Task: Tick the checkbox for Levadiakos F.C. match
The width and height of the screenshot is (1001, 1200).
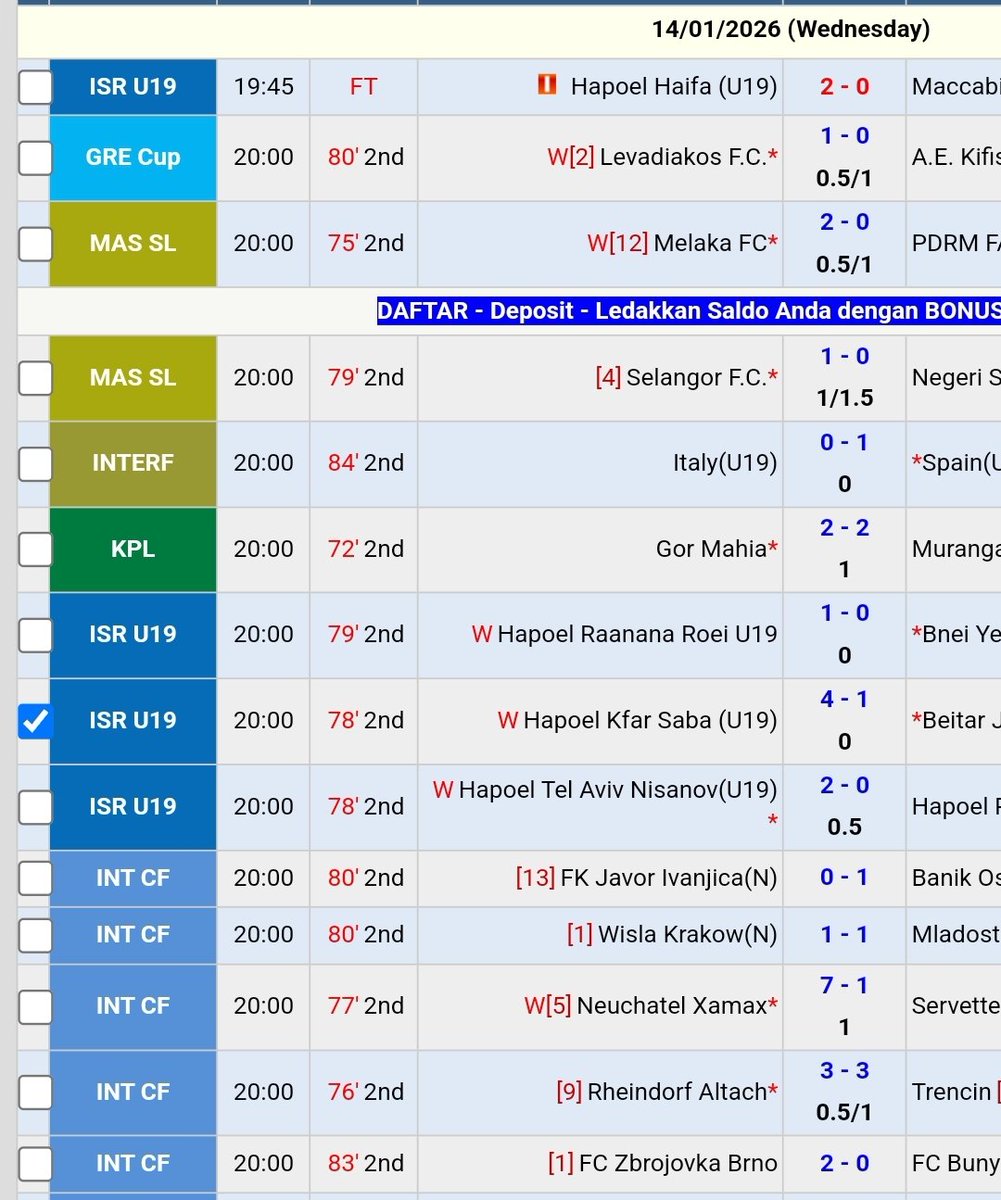Action: [x=35, y=157]
